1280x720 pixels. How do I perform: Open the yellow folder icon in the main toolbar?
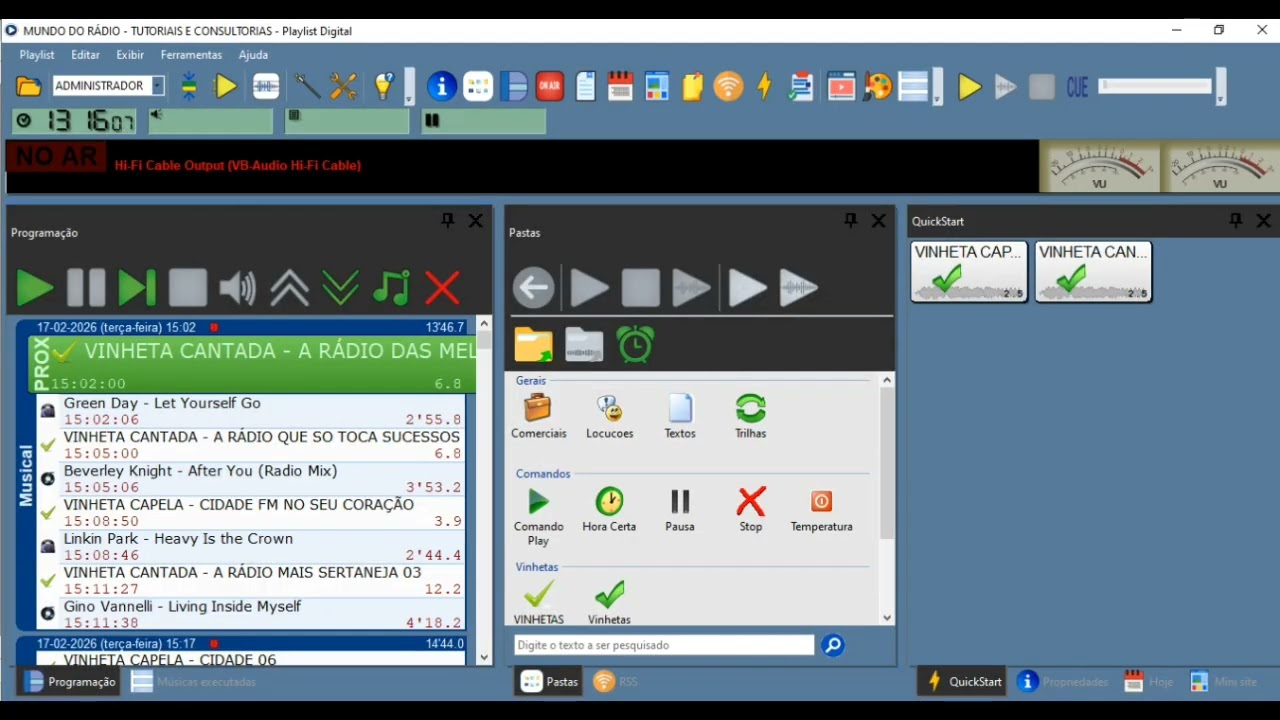[x=29, y=86]
